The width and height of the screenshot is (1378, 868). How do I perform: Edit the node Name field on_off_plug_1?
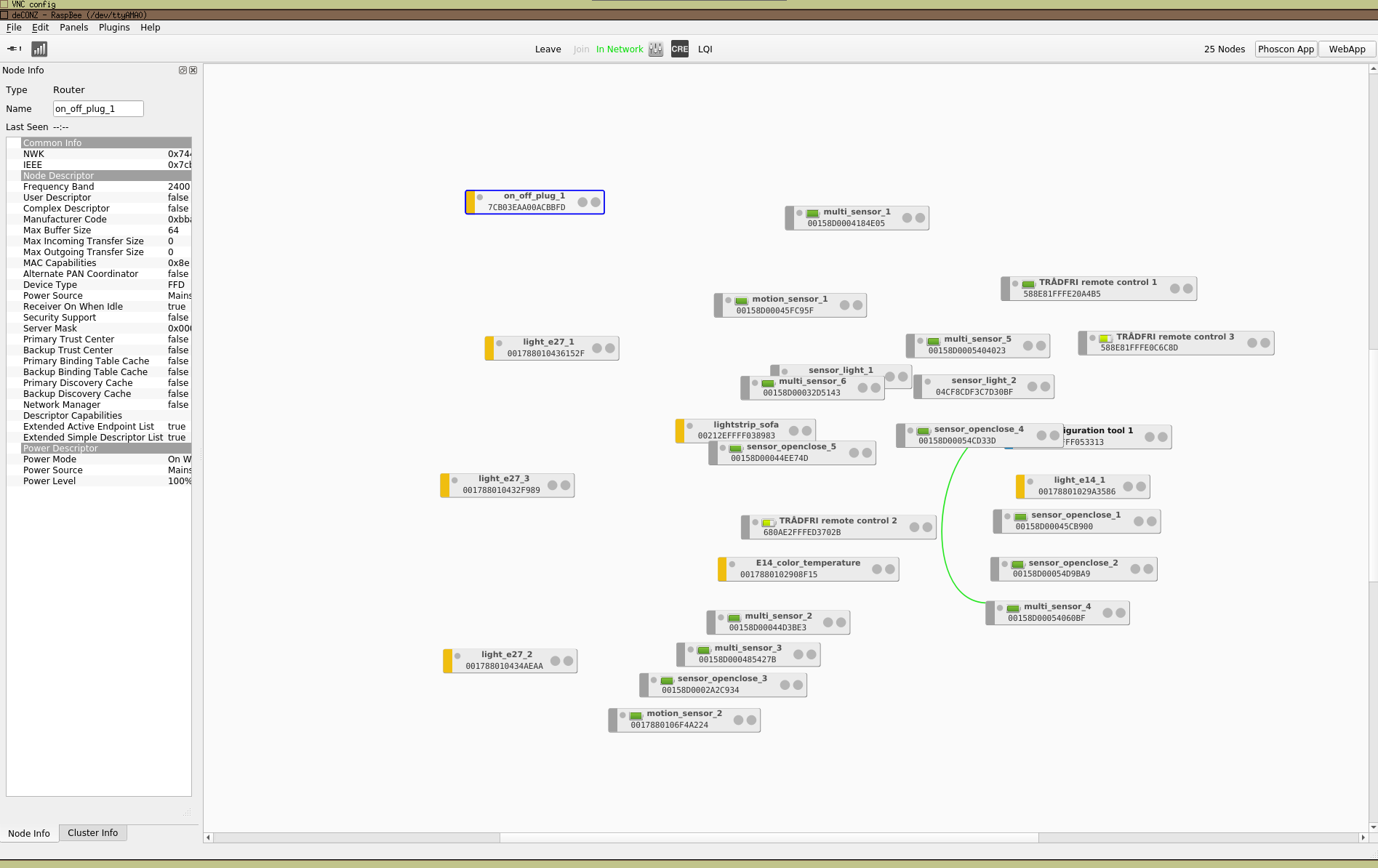click(98, 109)
